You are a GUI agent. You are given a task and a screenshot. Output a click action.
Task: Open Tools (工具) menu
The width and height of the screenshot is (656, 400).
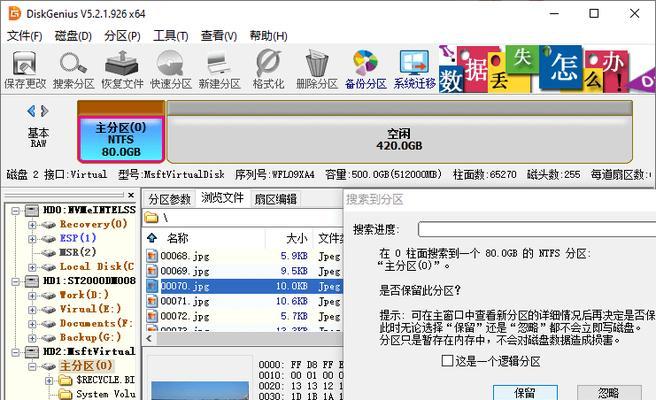coord(171,36)
